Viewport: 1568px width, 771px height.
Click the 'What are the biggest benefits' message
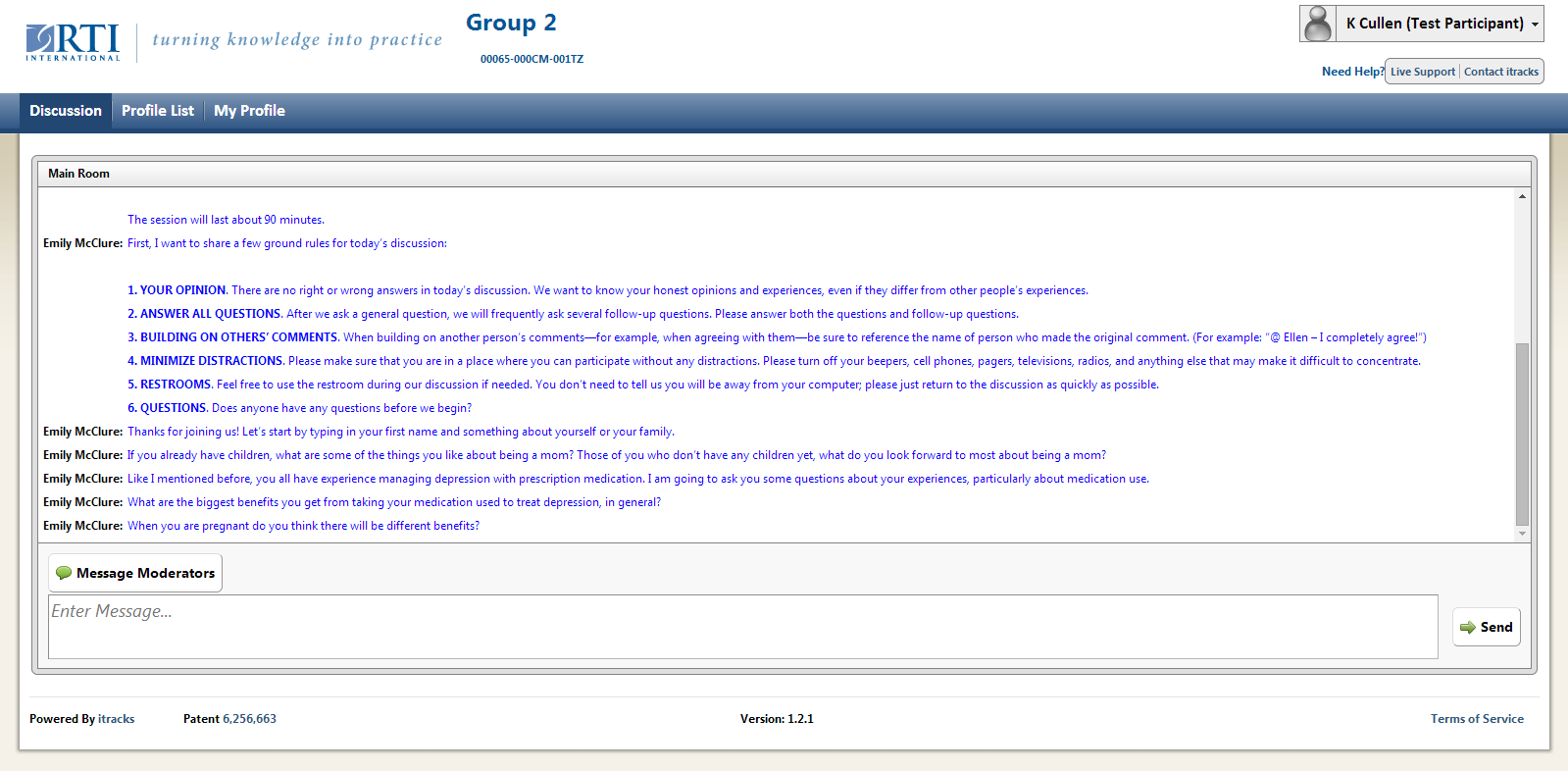[394, 502]
